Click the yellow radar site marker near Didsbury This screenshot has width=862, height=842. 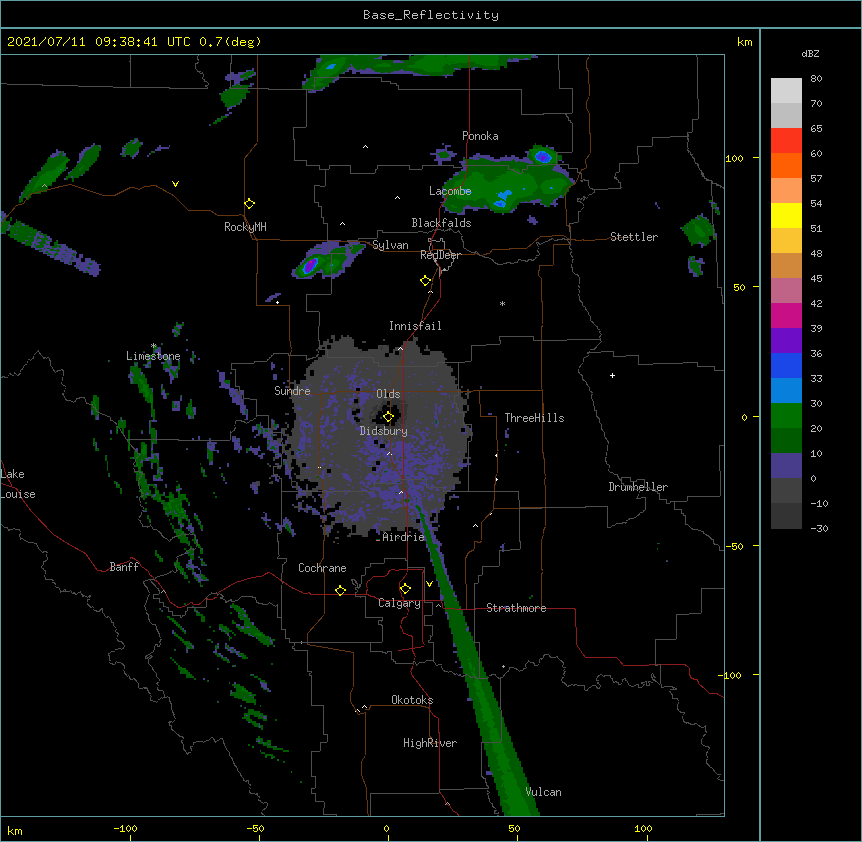(388, 417)
